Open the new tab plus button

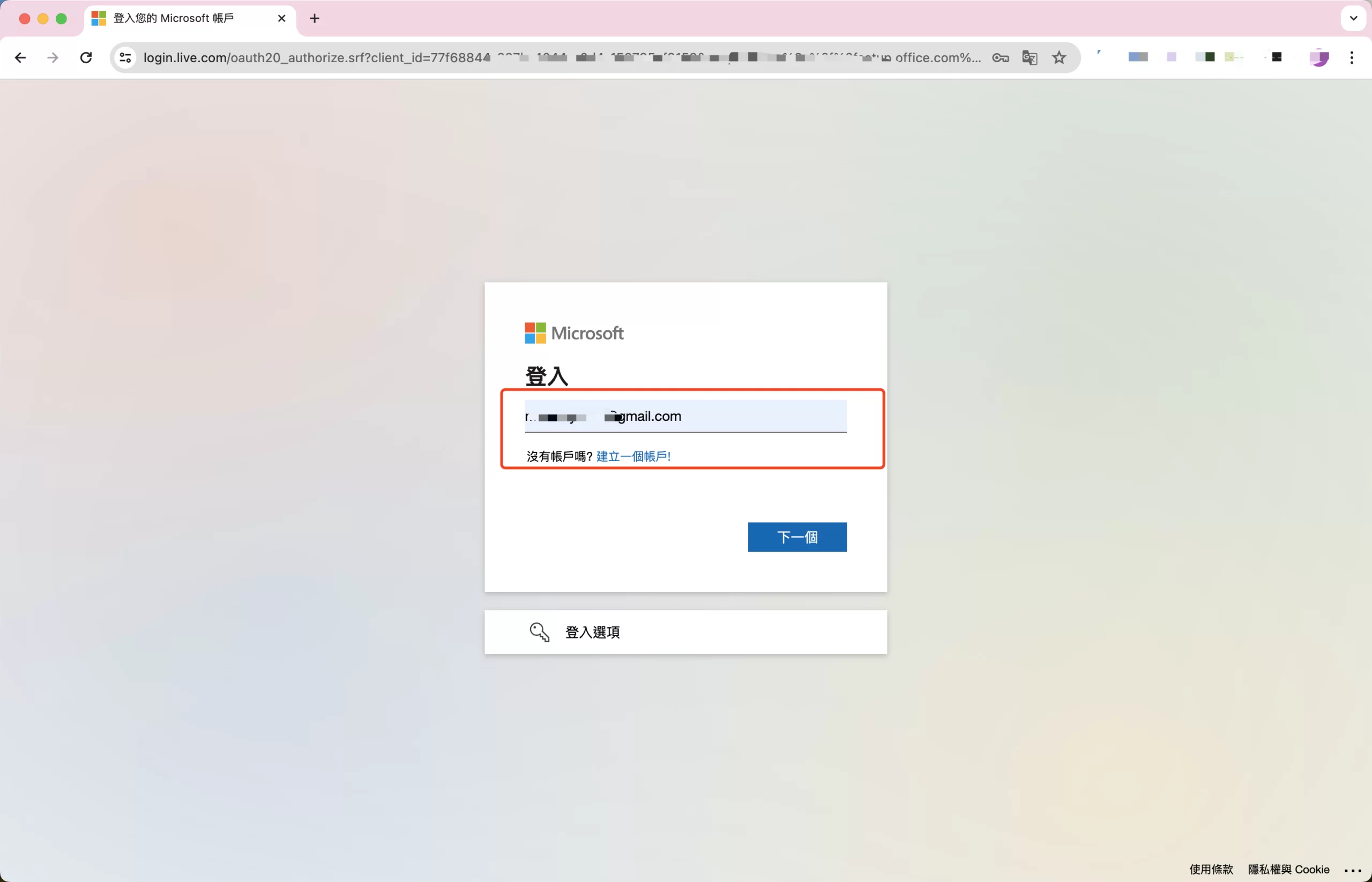coord(314,19)
